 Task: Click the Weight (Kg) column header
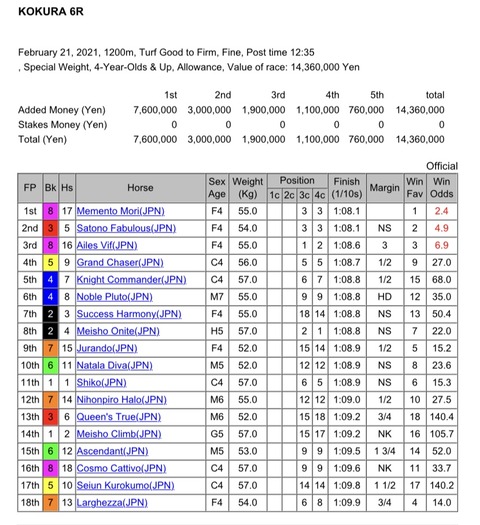pos(248,188)
